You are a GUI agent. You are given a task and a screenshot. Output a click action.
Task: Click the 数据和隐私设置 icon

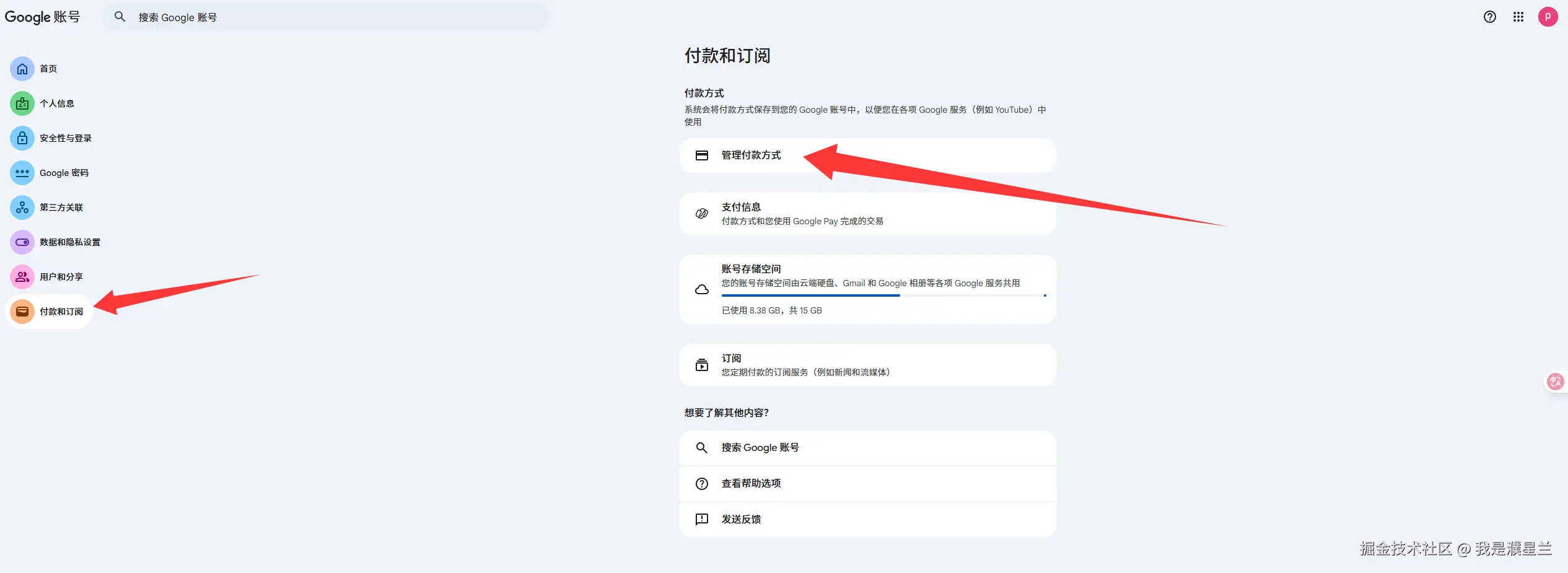click(x=22, y=242)
